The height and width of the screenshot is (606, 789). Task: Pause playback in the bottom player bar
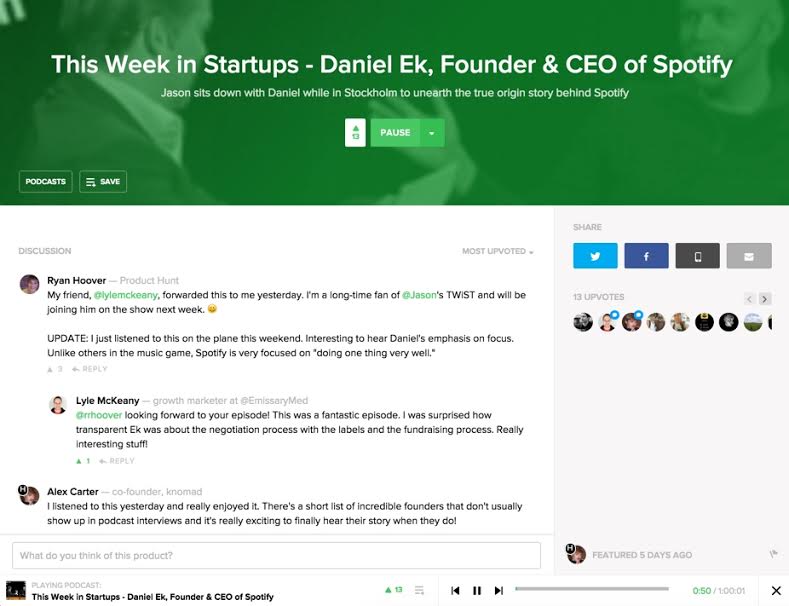[x=477, y=591]
